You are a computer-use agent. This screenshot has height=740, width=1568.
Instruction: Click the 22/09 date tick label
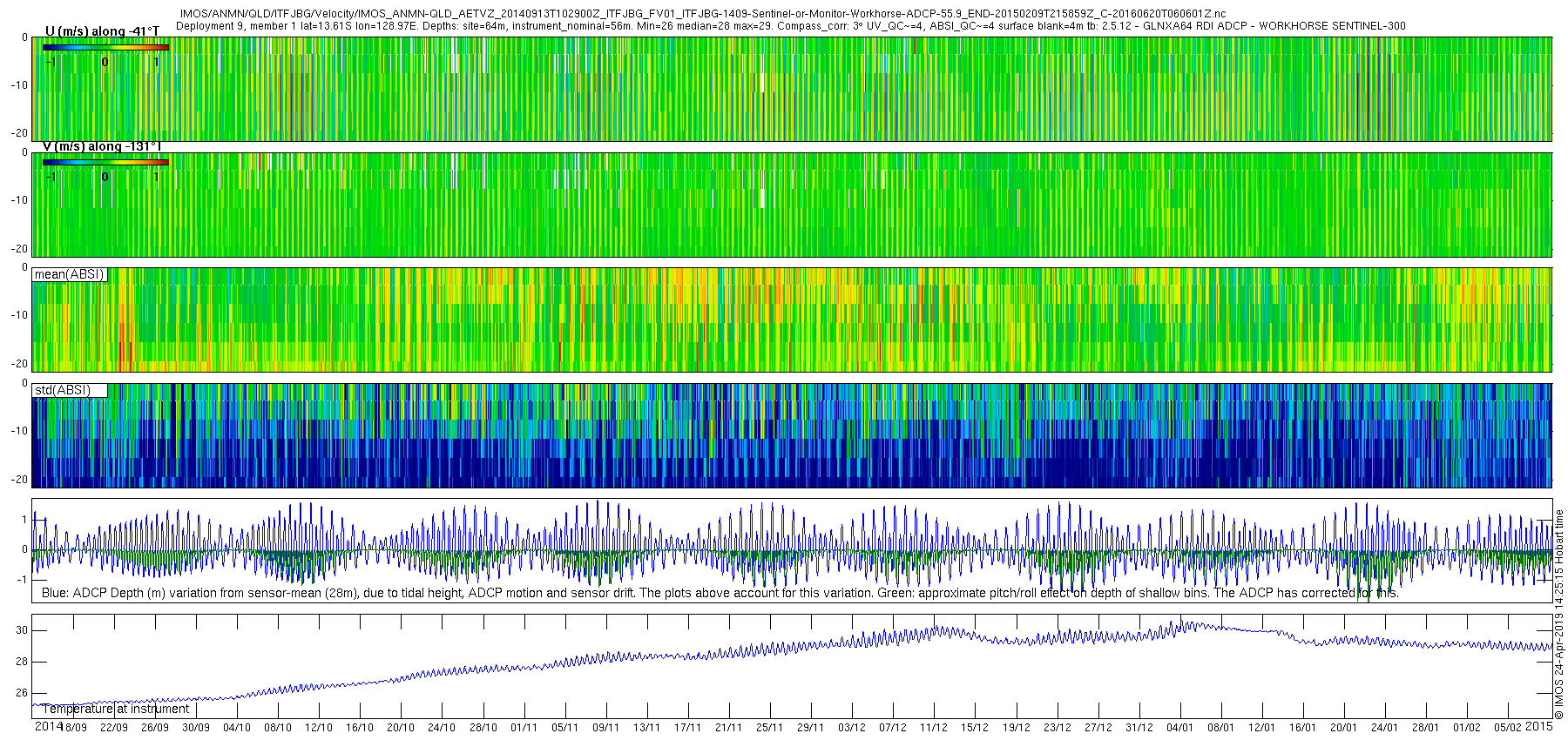[x=114, y=728]
